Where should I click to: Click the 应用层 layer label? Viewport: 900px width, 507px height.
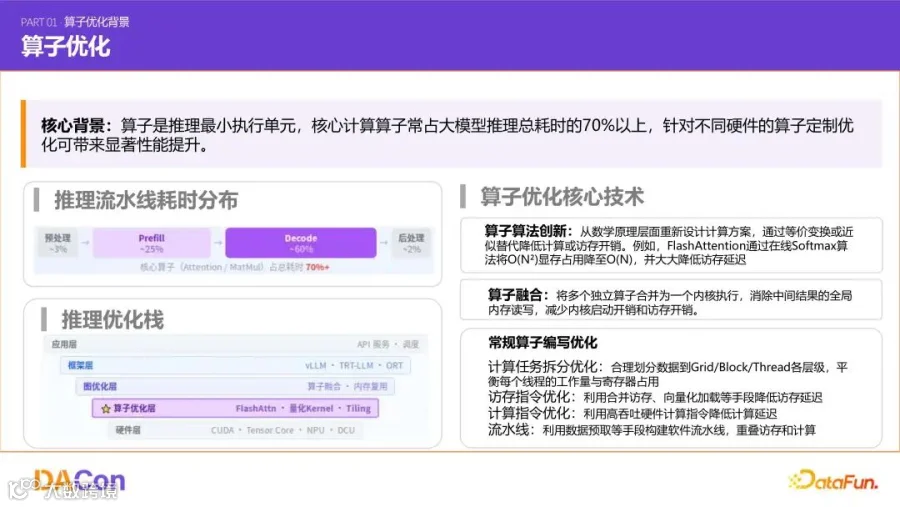(x=64, y=345)
